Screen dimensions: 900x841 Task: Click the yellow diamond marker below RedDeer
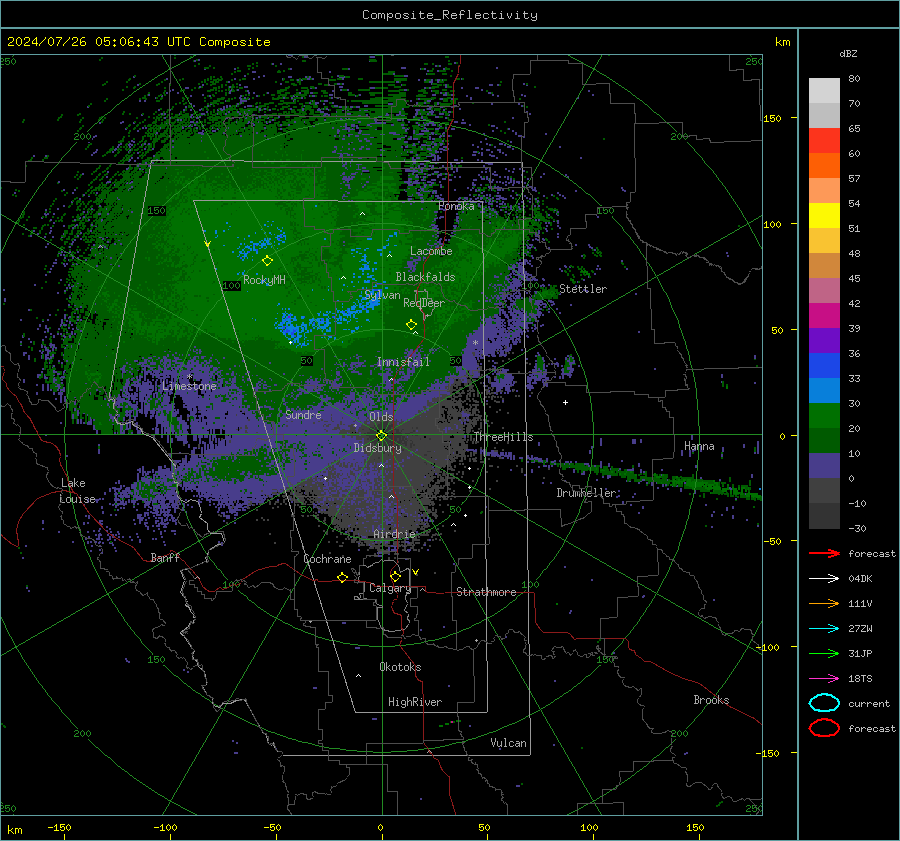[x=411, y=325]
